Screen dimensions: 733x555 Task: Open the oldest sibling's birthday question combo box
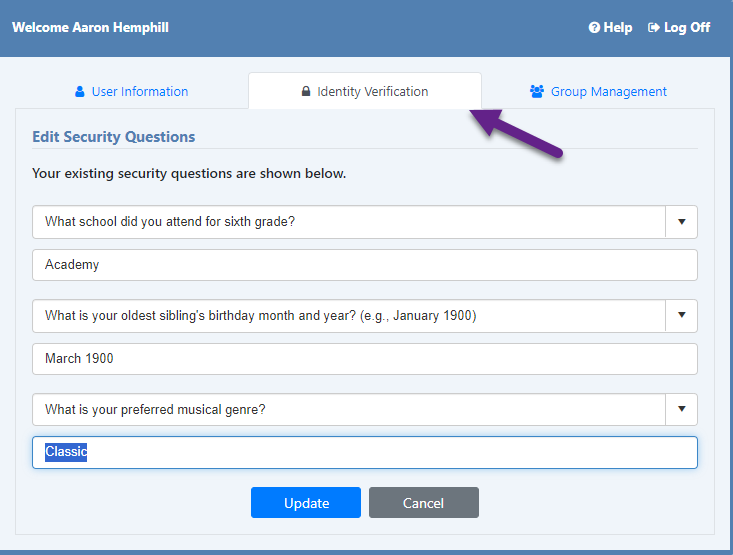point(365,316)
